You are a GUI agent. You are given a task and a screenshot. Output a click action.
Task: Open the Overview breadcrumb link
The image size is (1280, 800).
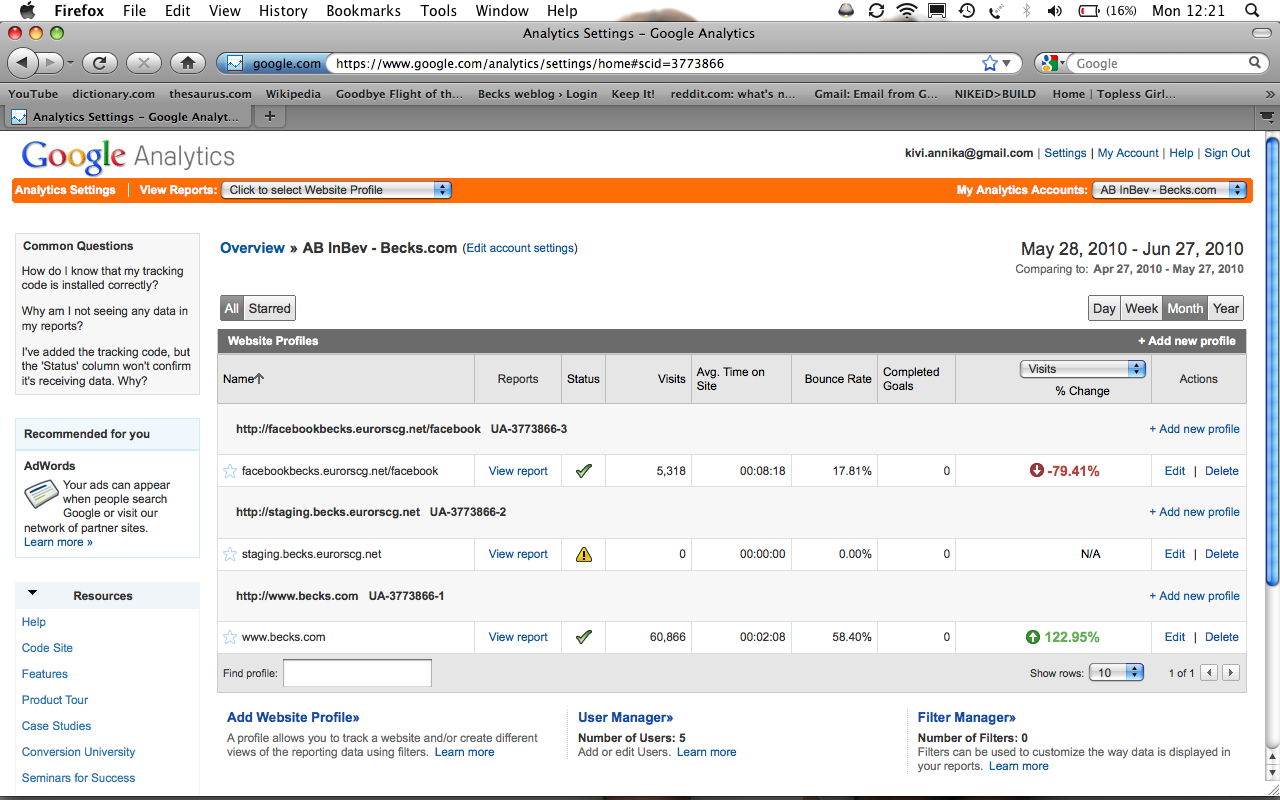click(x=252, y=248)
